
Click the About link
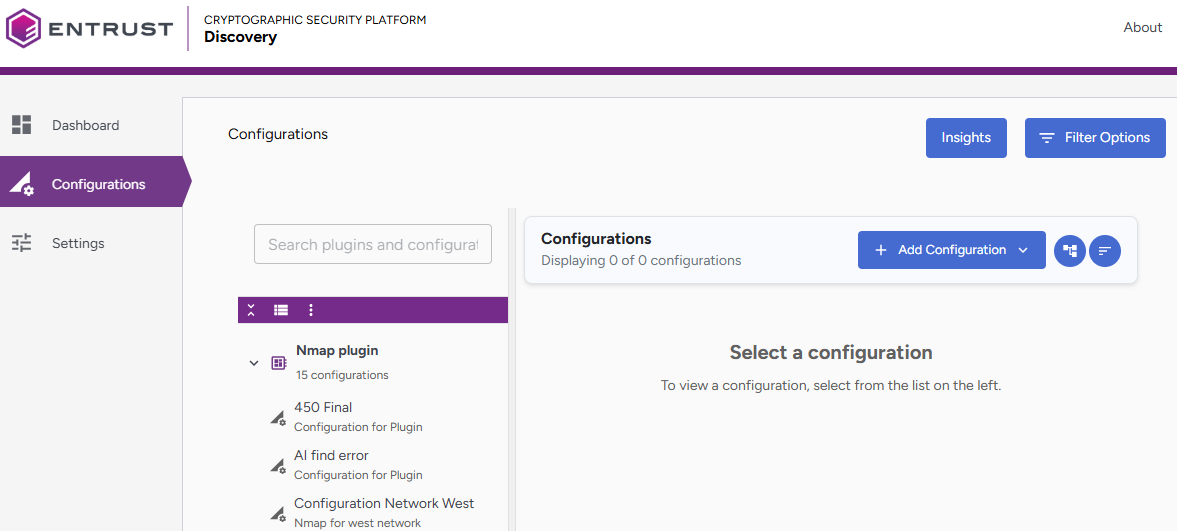1142,28
